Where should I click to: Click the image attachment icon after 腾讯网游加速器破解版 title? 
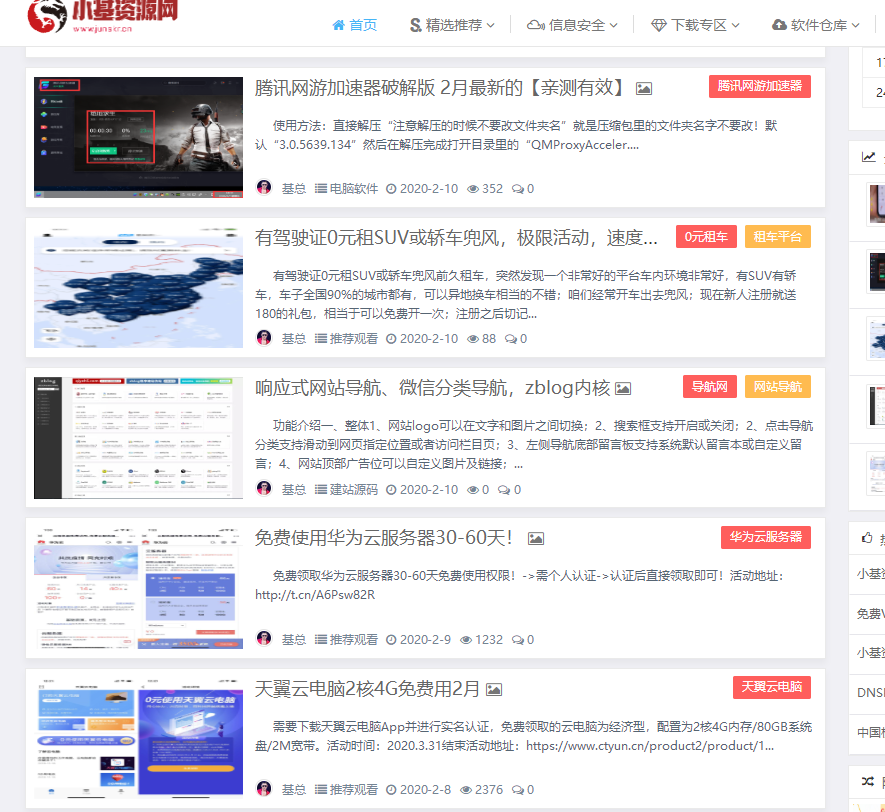[x=644, y=87]
